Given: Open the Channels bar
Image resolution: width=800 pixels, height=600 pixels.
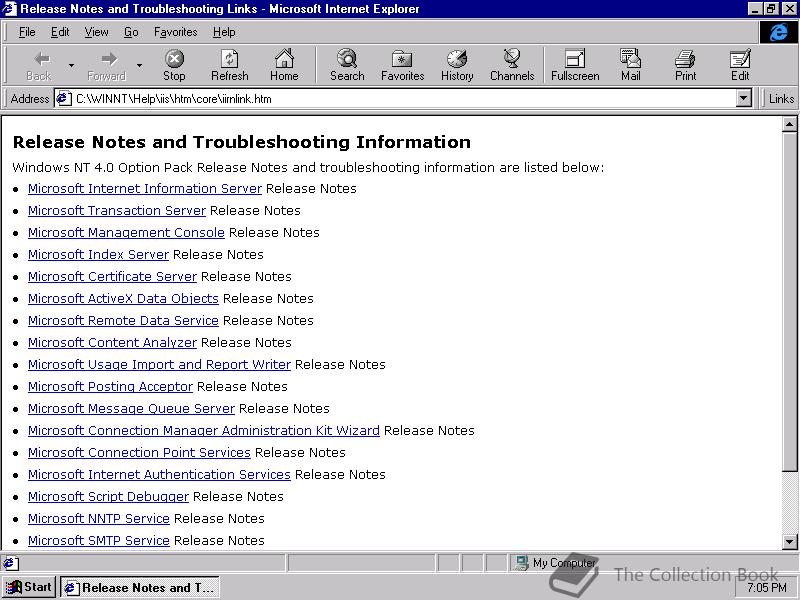Looking at the screenshot, I should (x=512, y=65).
